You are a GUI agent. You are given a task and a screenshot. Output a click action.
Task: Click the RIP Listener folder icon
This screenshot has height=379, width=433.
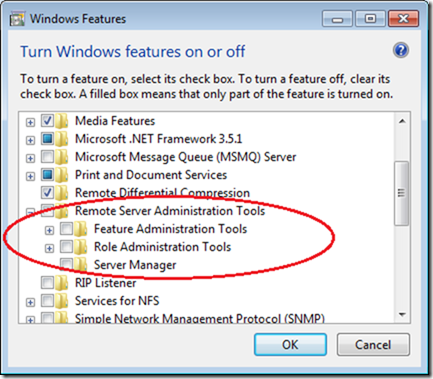click(62, 283)
